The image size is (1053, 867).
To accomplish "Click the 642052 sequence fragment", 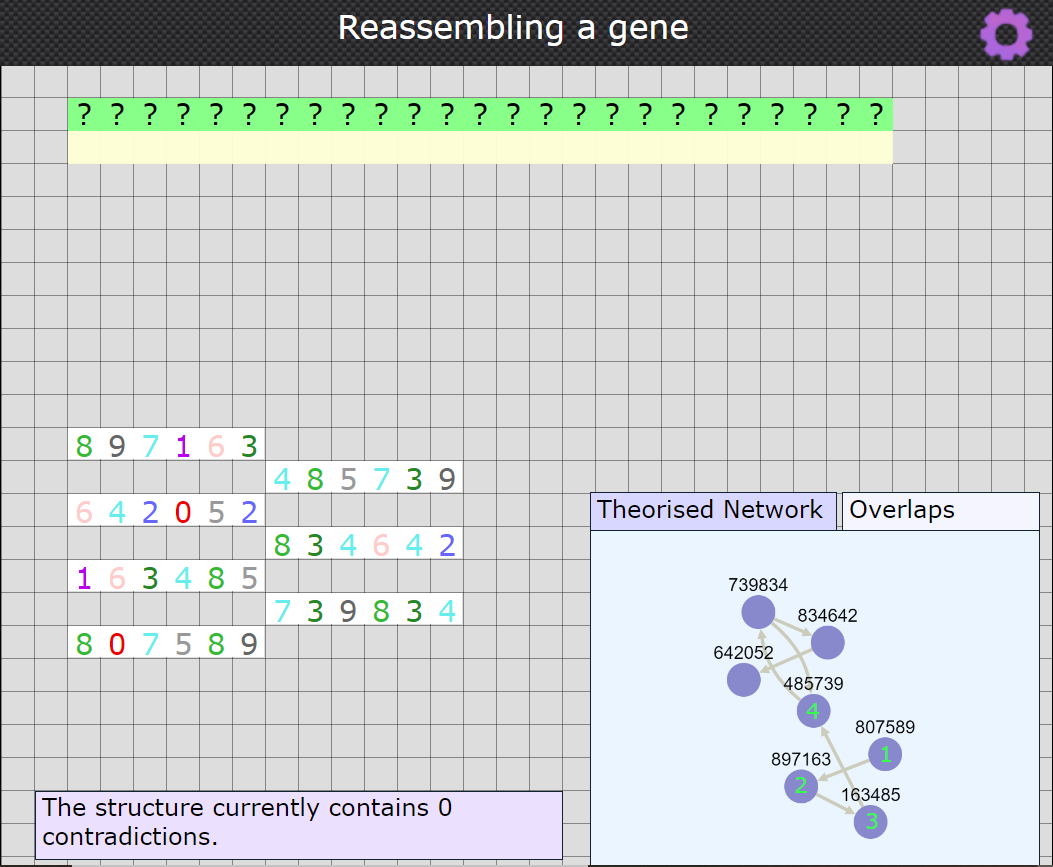I will pos(167,512).
